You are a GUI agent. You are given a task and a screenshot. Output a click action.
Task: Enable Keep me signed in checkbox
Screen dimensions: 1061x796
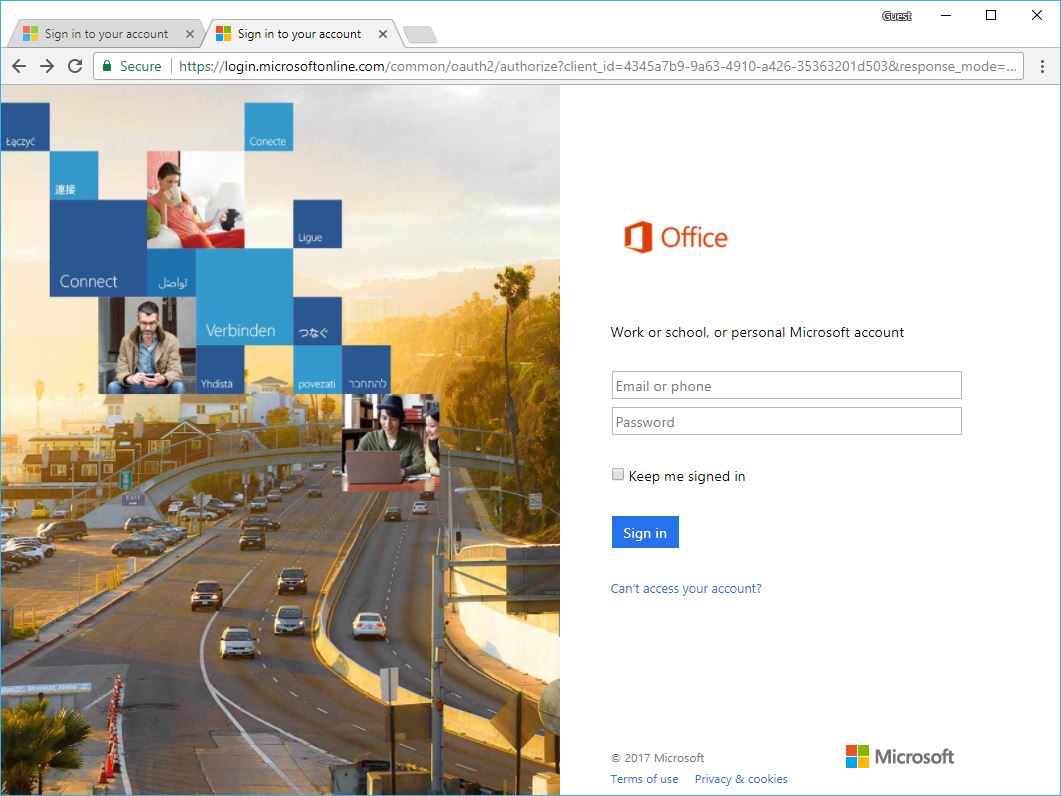click(x=618, y=474)
